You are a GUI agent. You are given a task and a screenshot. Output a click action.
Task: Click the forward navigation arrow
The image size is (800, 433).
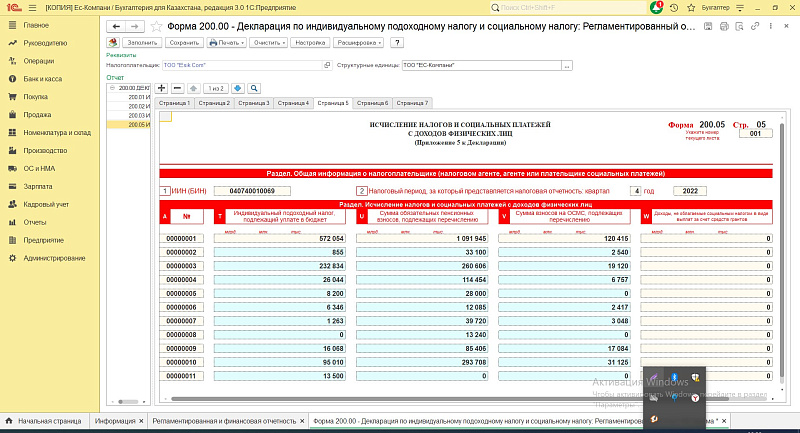coord(133,25)
